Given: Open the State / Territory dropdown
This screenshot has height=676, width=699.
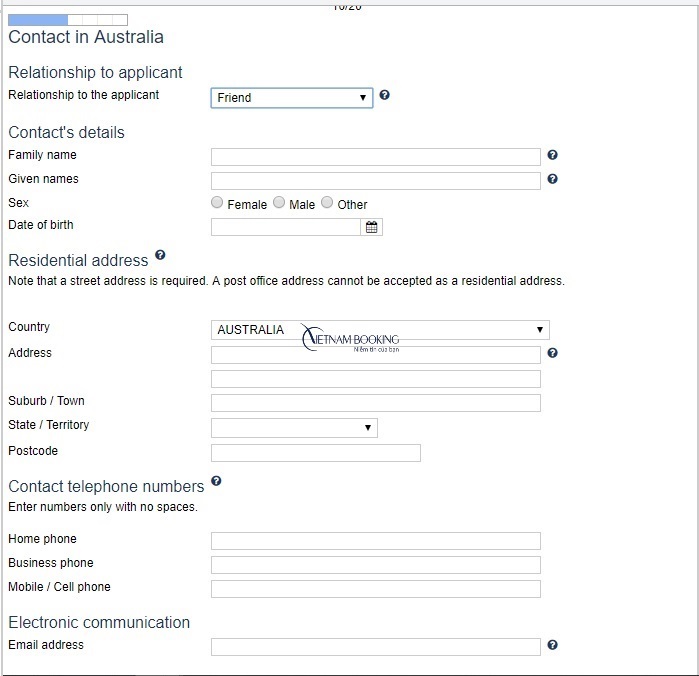Looking at the screenshot, I should [294, 428].
